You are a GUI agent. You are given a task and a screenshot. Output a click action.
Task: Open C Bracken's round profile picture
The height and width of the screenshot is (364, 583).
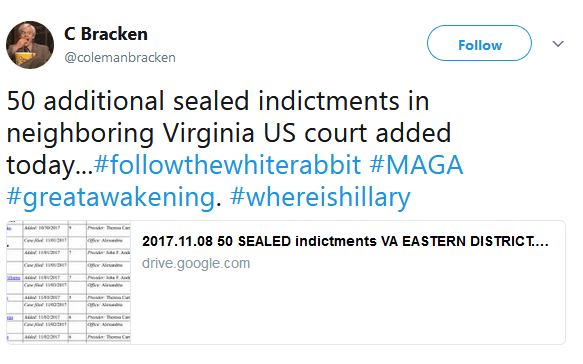tap(30, 45)
